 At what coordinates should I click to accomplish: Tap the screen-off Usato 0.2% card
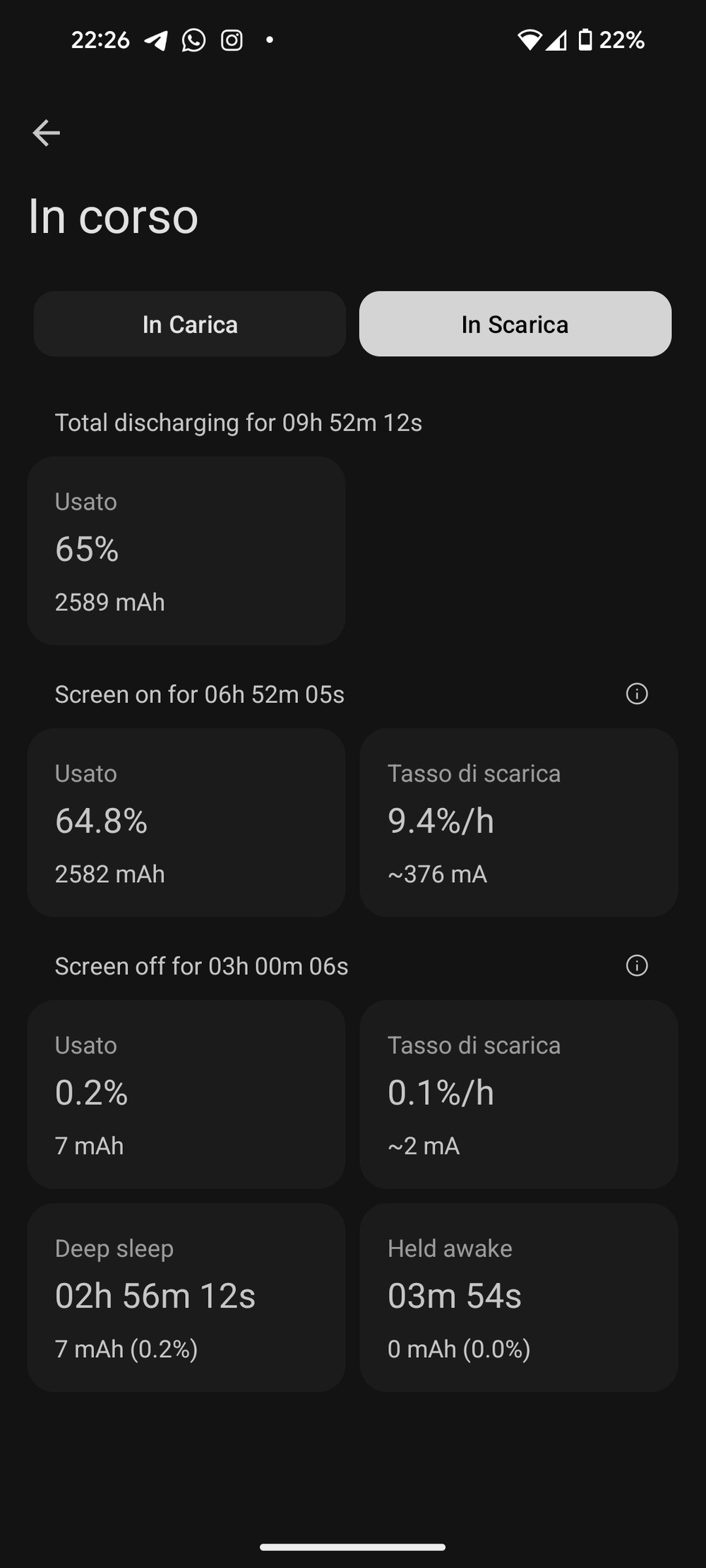pyautogui.click(x=186, y=1094)
